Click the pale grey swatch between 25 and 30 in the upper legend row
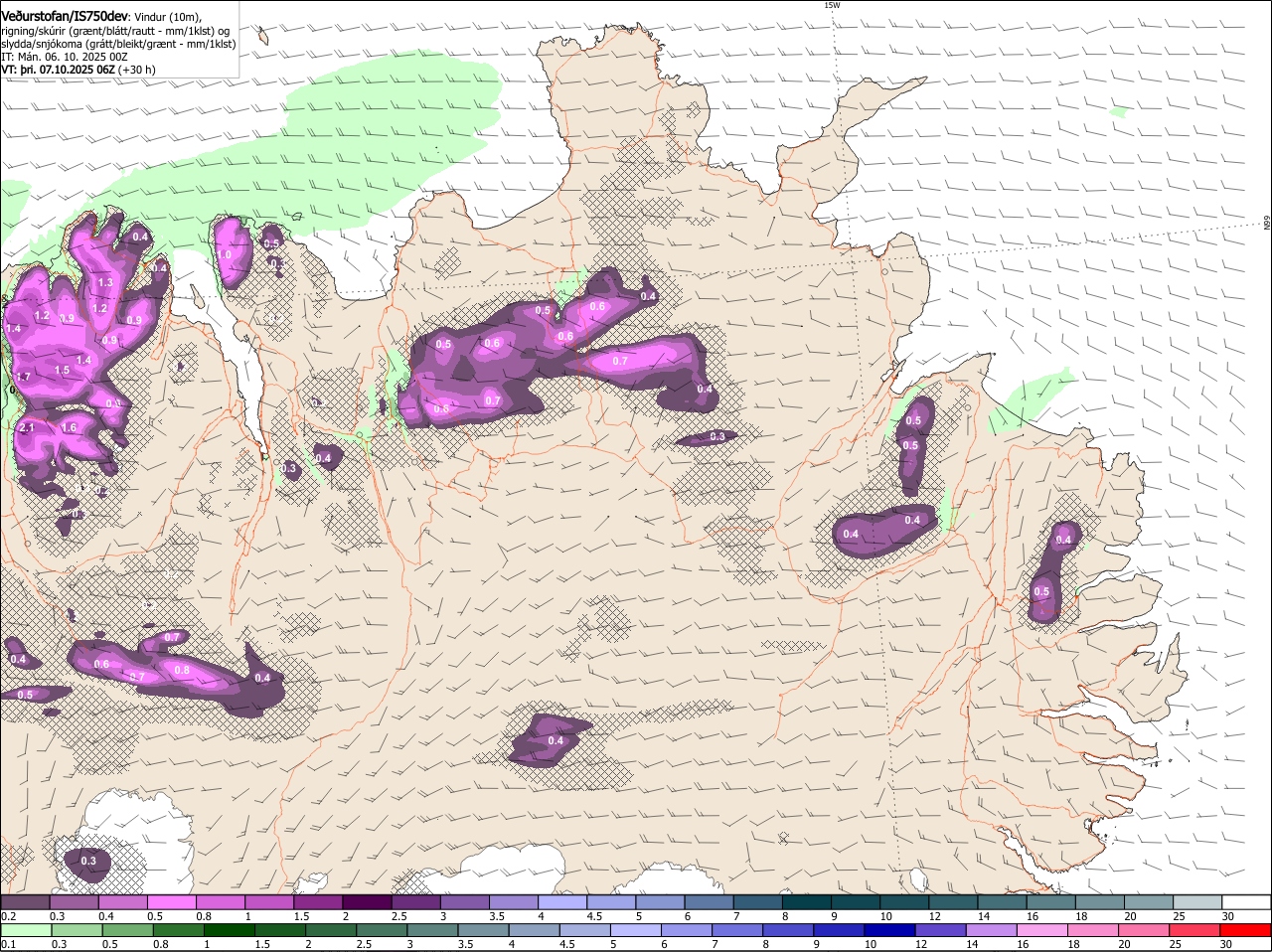This screenshot has height=952, width=1272. (x=1197, y=901)
